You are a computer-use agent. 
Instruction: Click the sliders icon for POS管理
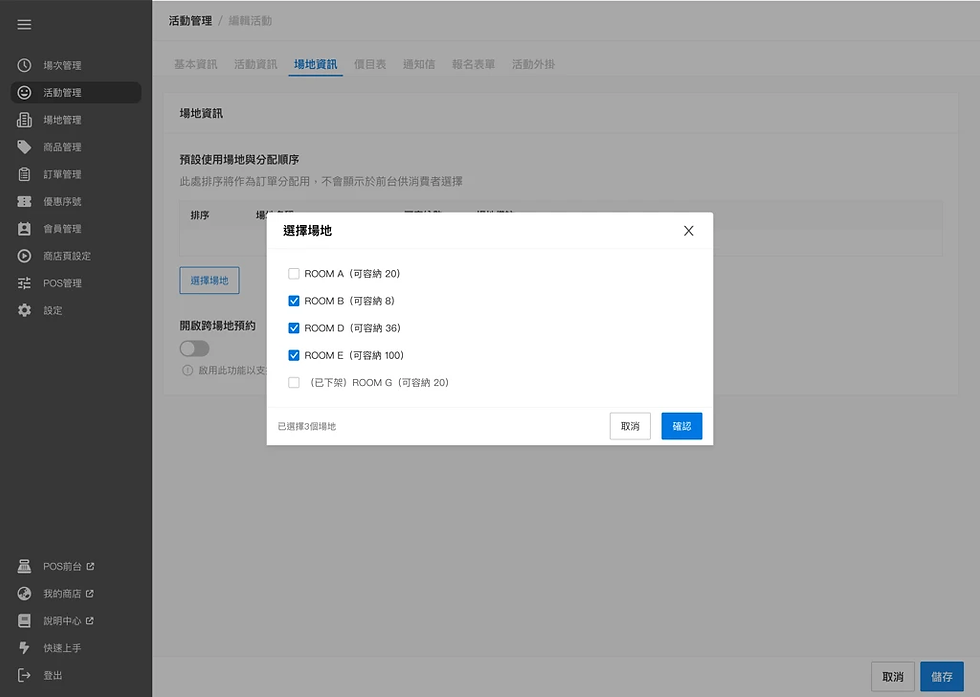(x=24, y=283)
